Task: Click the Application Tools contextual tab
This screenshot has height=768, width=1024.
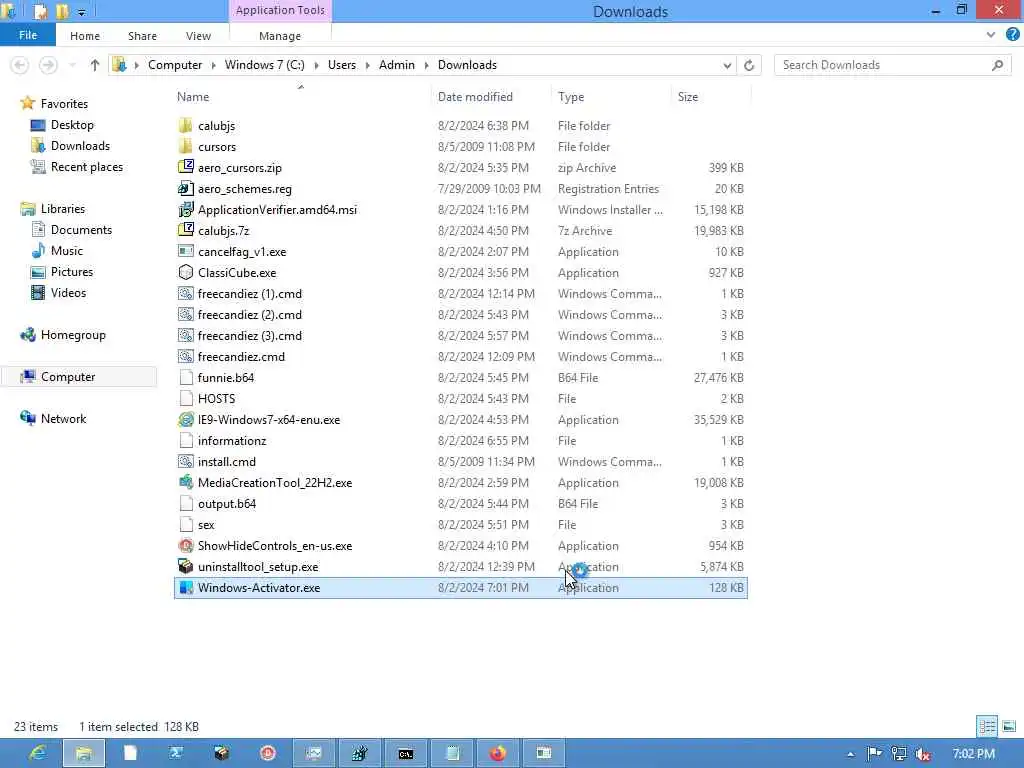Action: coord(280,10)
